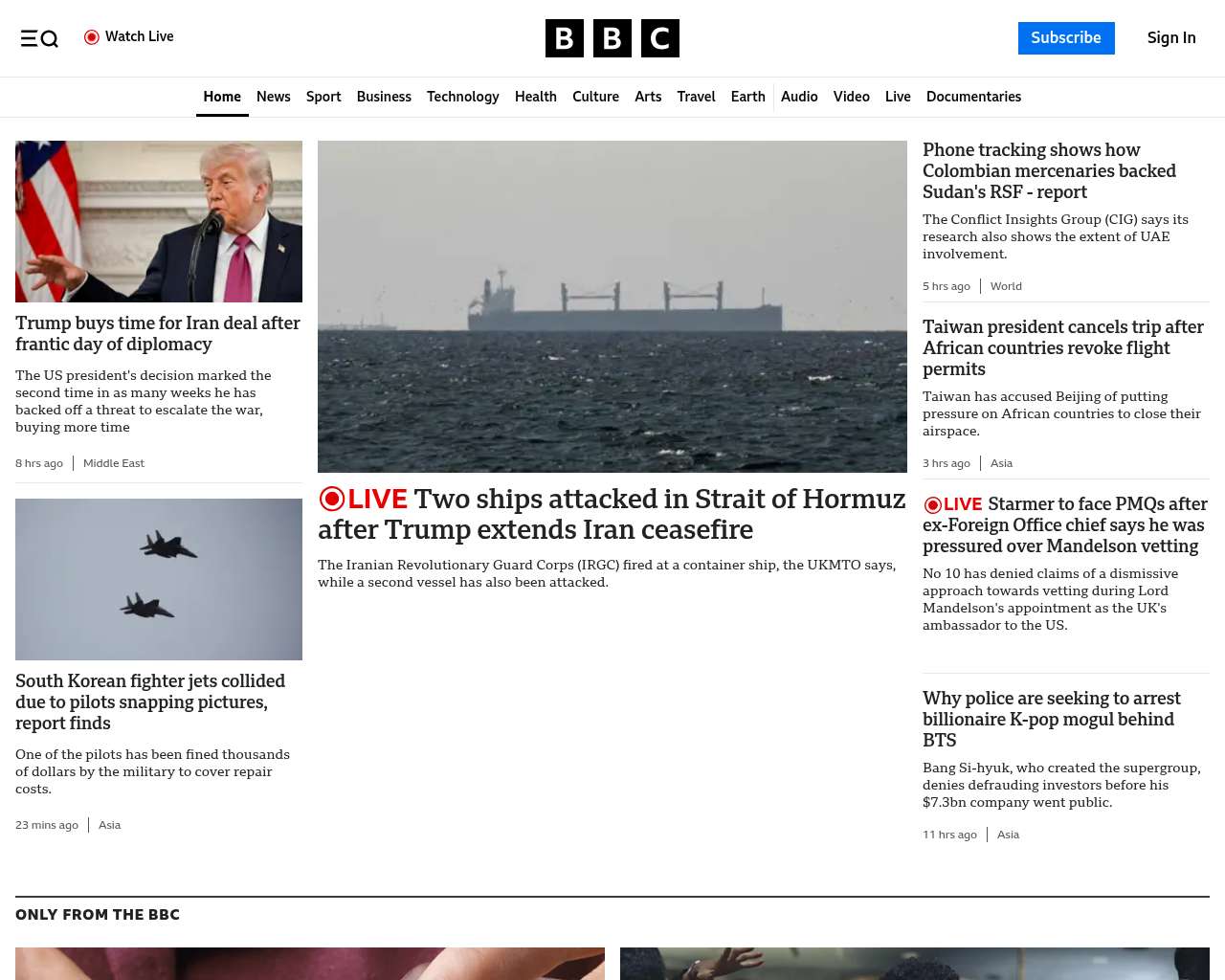Open the Trump at podium photo
1225x980 pixels.
[x=159, y=221]
